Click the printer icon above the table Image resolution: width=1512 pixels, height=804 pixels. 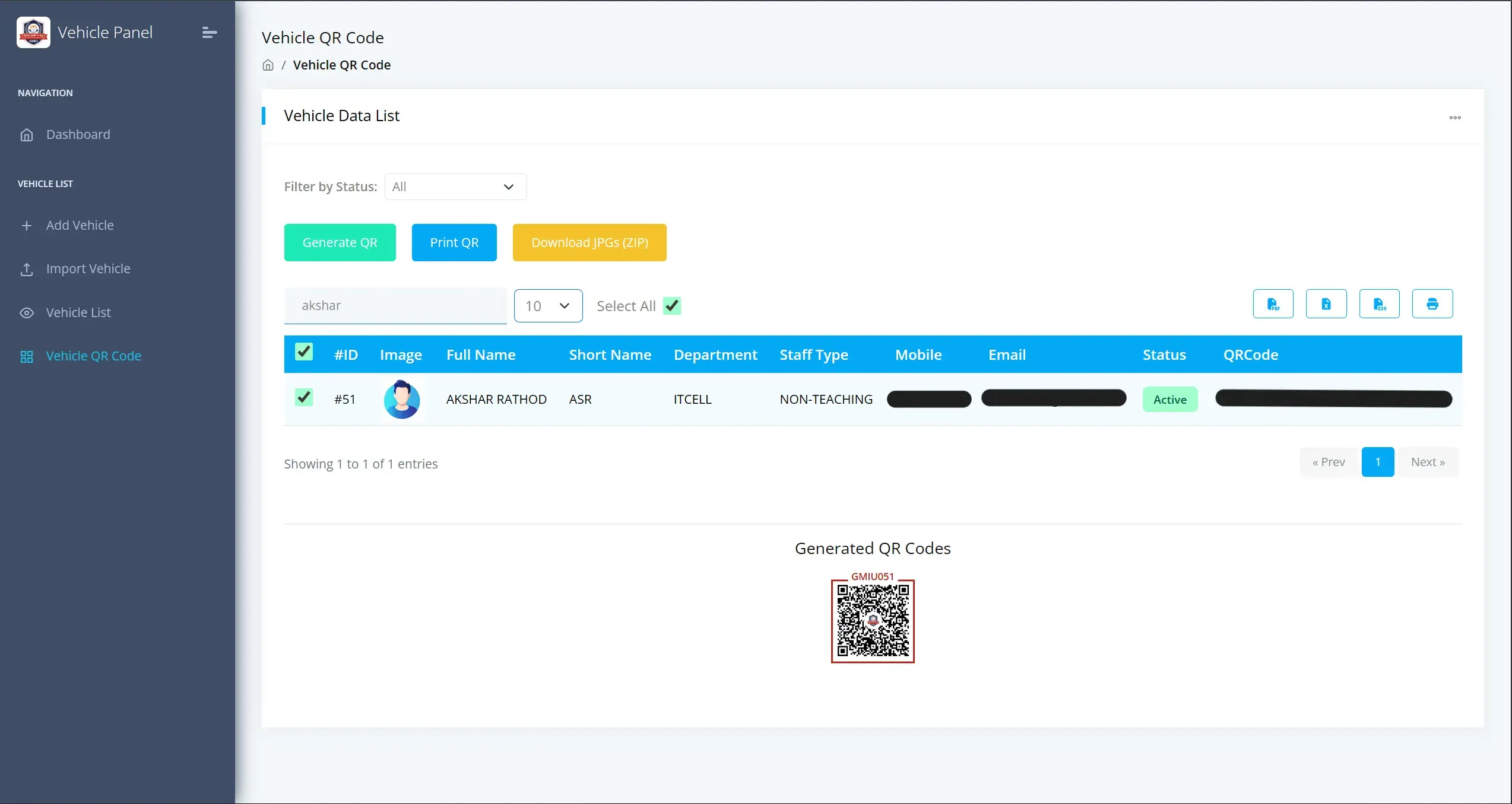tap(1432, 304)
